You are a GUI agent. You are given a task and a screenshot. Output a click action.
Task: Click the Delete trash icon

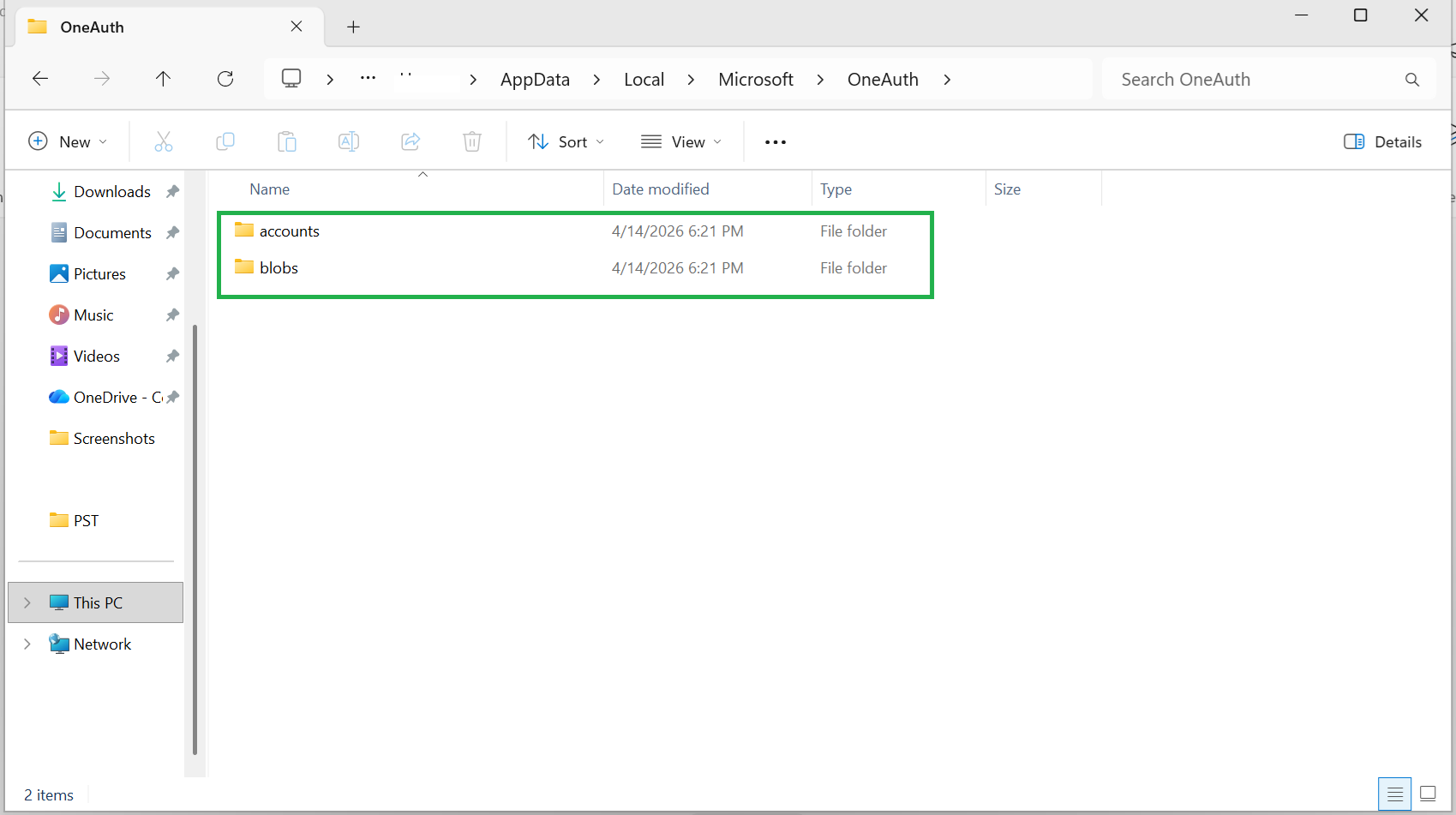point(472,141)
